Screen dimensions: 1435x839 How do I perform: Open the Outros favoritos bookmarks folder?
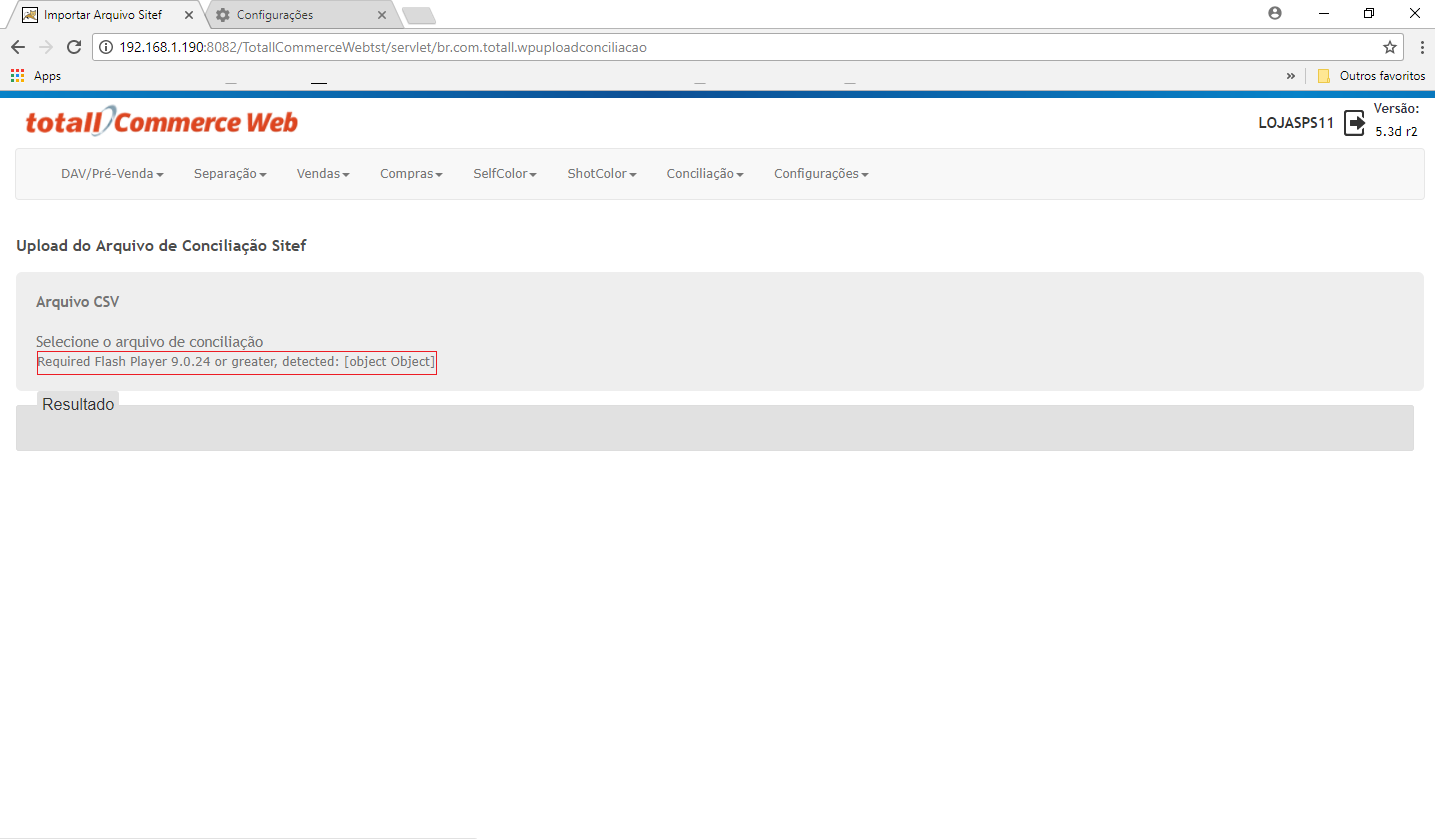(x=1371, y=76)
